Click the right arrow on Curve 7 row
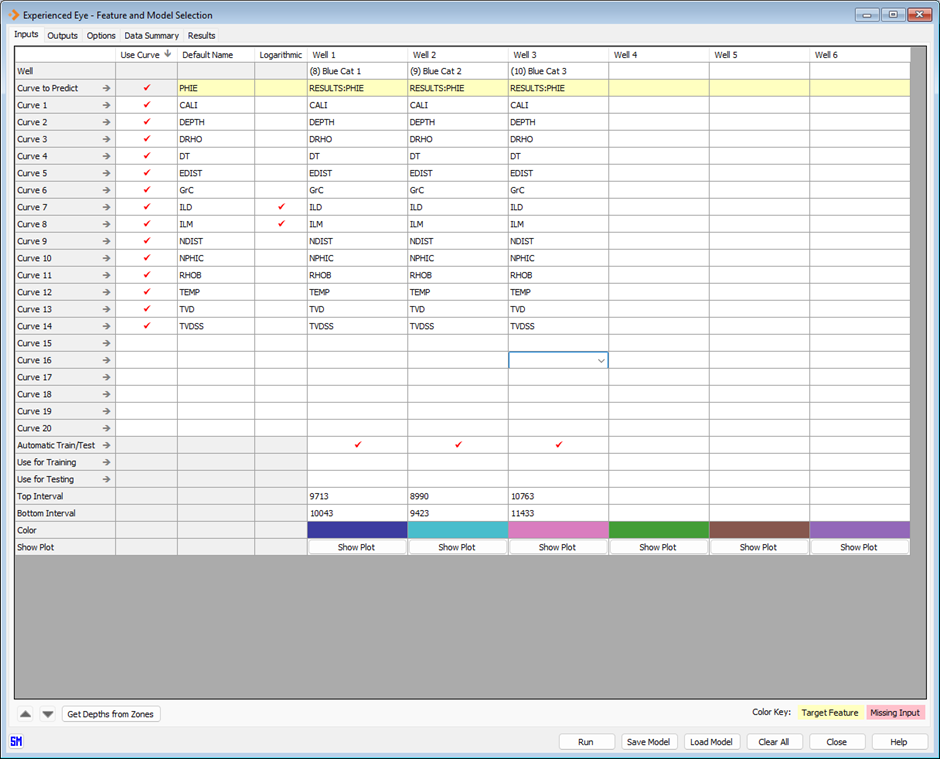Image resolution: width=940 pixels, height=759 pixels. tap(106, 207)
